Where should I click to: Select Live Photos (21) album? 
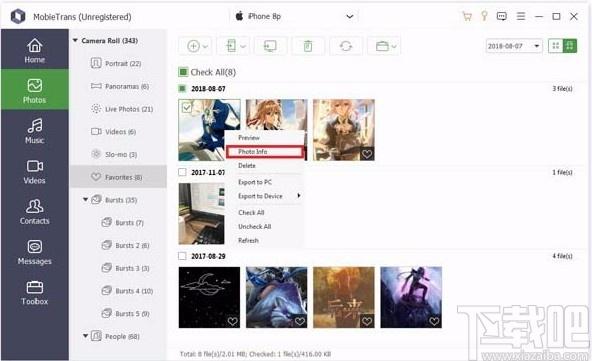[x=119, y=109]
